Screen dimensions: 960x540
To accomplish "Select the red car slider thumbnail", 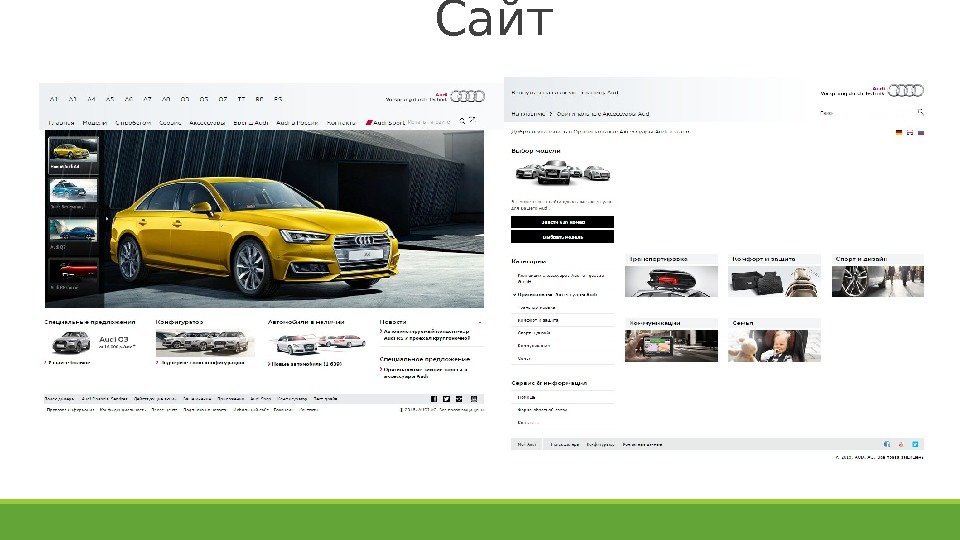I will tap(73, 273).
